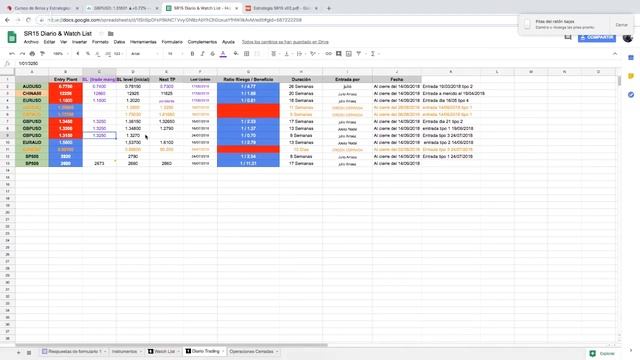Click Cerrar on the battery notification
The image size is (640, 360).
[x=621, y=25]
